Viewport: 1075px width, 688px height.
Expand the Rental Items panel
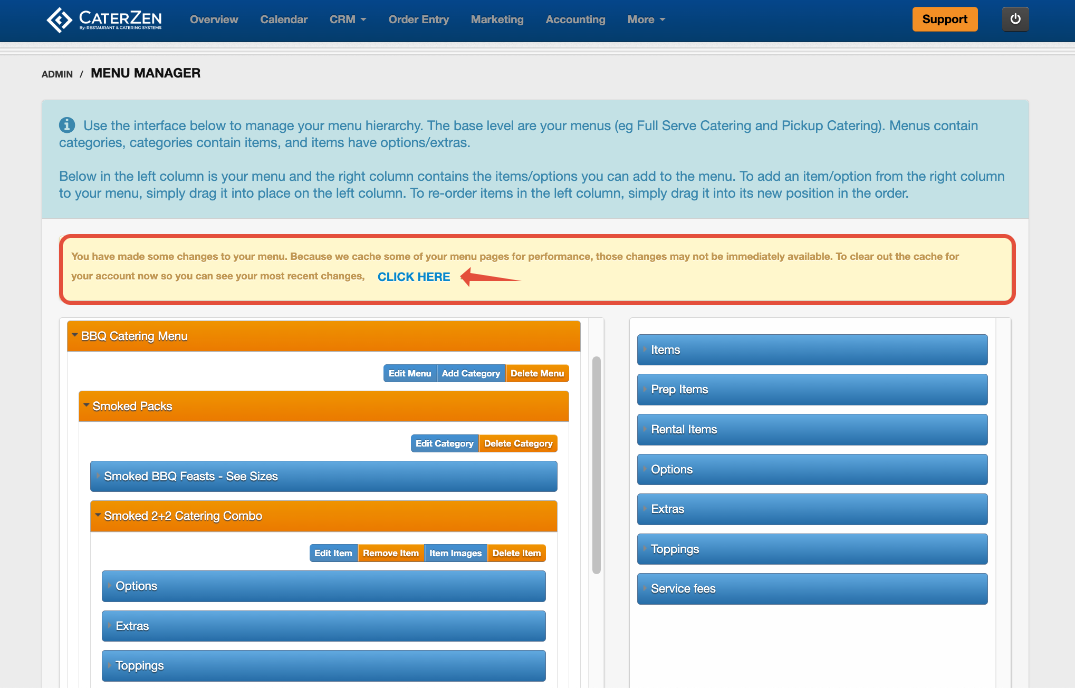click(x=812, y=429)
